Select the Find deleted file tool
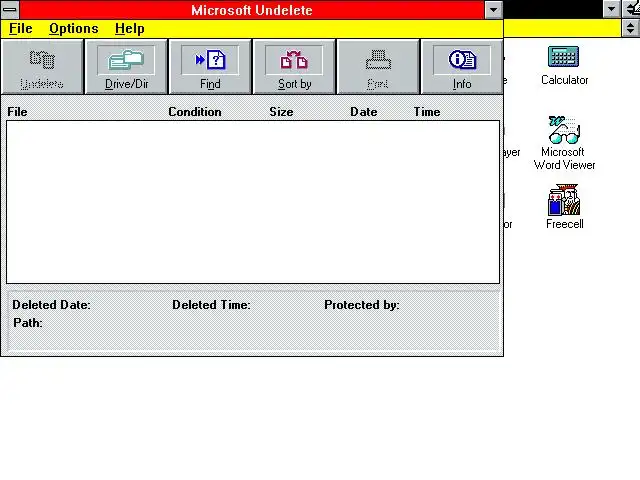640x480 pixels. pos(210,67)
